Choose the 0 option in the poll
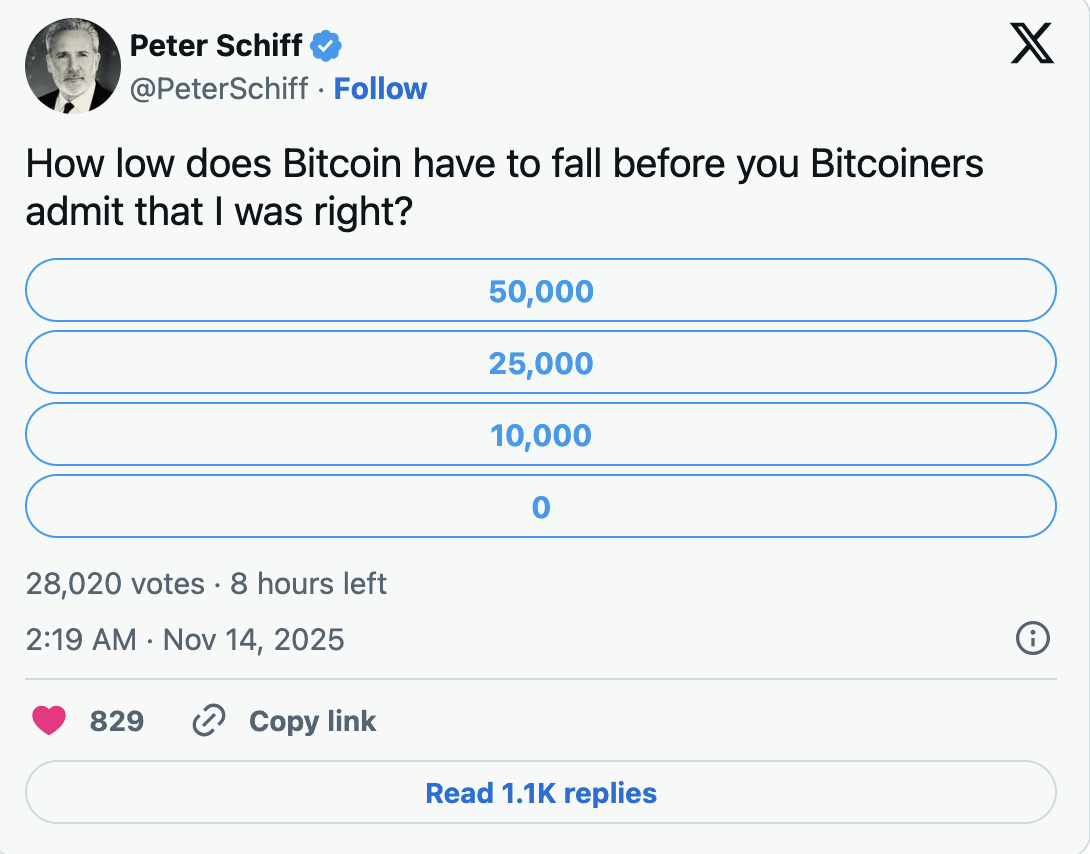 click(x=540, y=506)
